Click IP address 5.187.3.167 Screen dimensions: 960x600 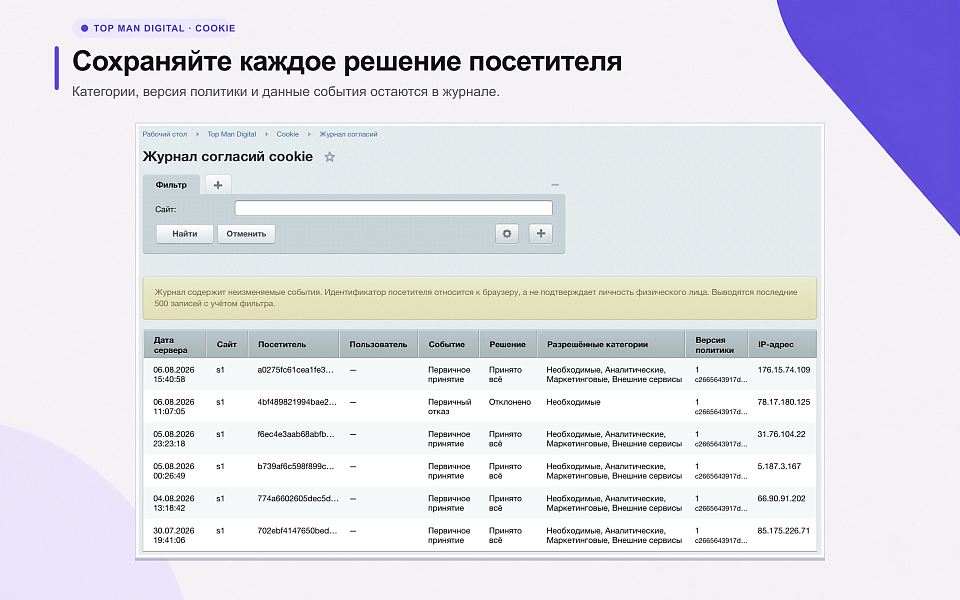[779, 467]
